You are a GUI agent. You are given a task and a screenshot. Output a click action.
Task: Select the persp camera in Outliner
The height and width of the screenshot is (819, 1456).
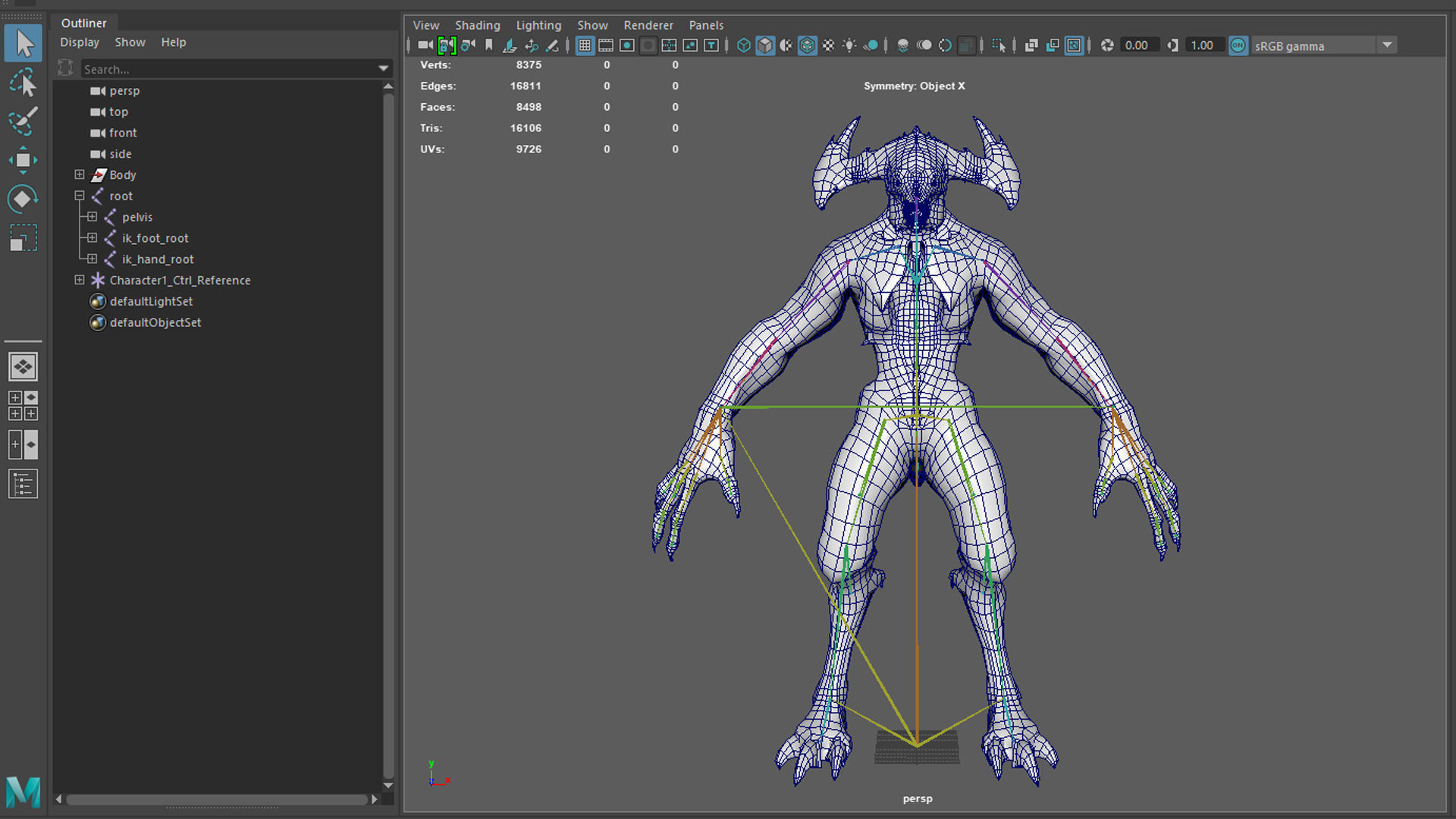point(124,90)
